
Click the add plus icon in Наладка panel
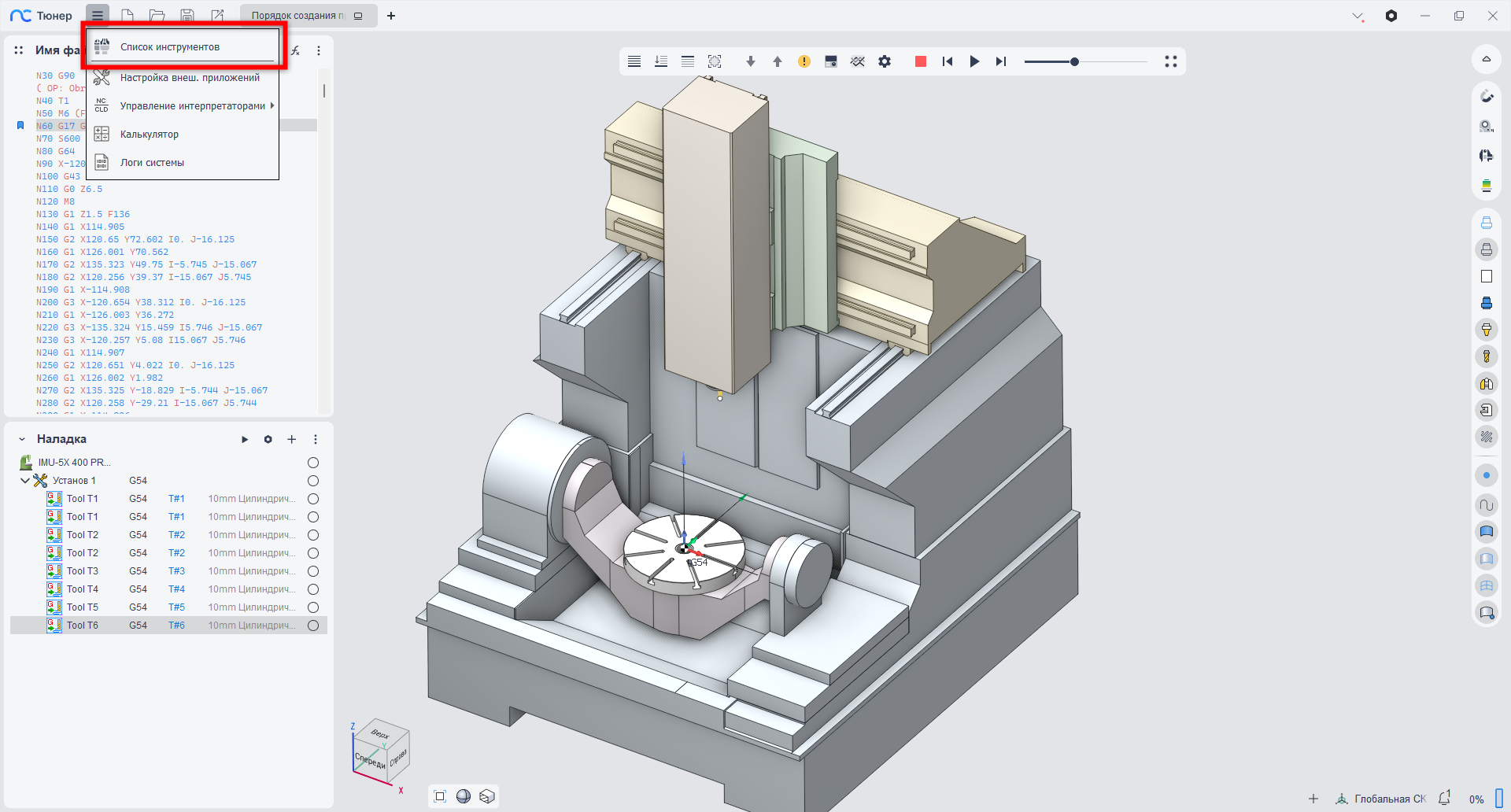[291, 439]
